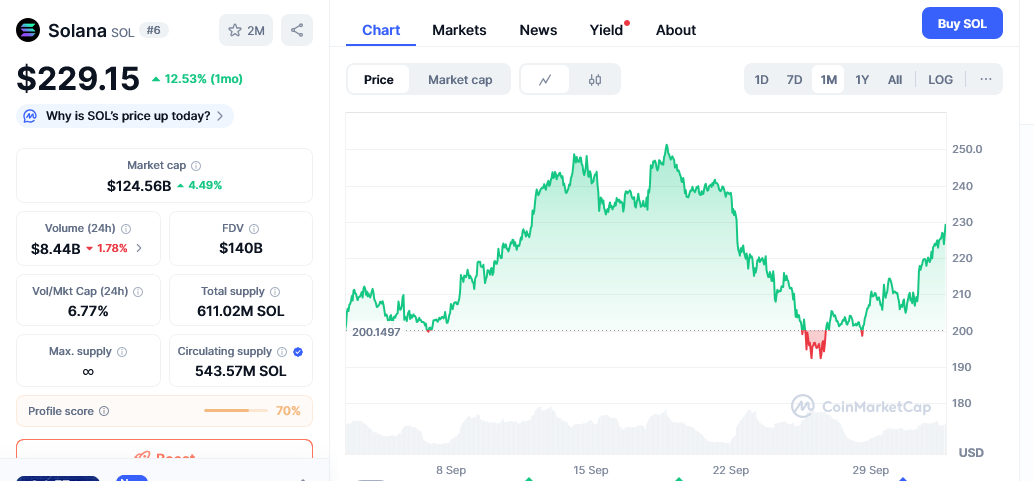Enable LOG scale on chart
The image size is (1034, 481).
[940, 80]
